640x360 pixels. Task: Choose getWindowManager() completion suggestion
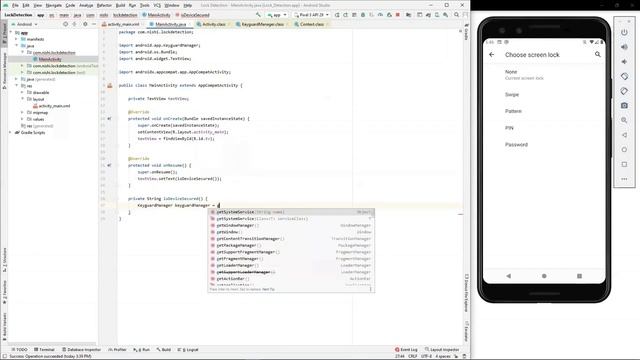tap(291, 225)
